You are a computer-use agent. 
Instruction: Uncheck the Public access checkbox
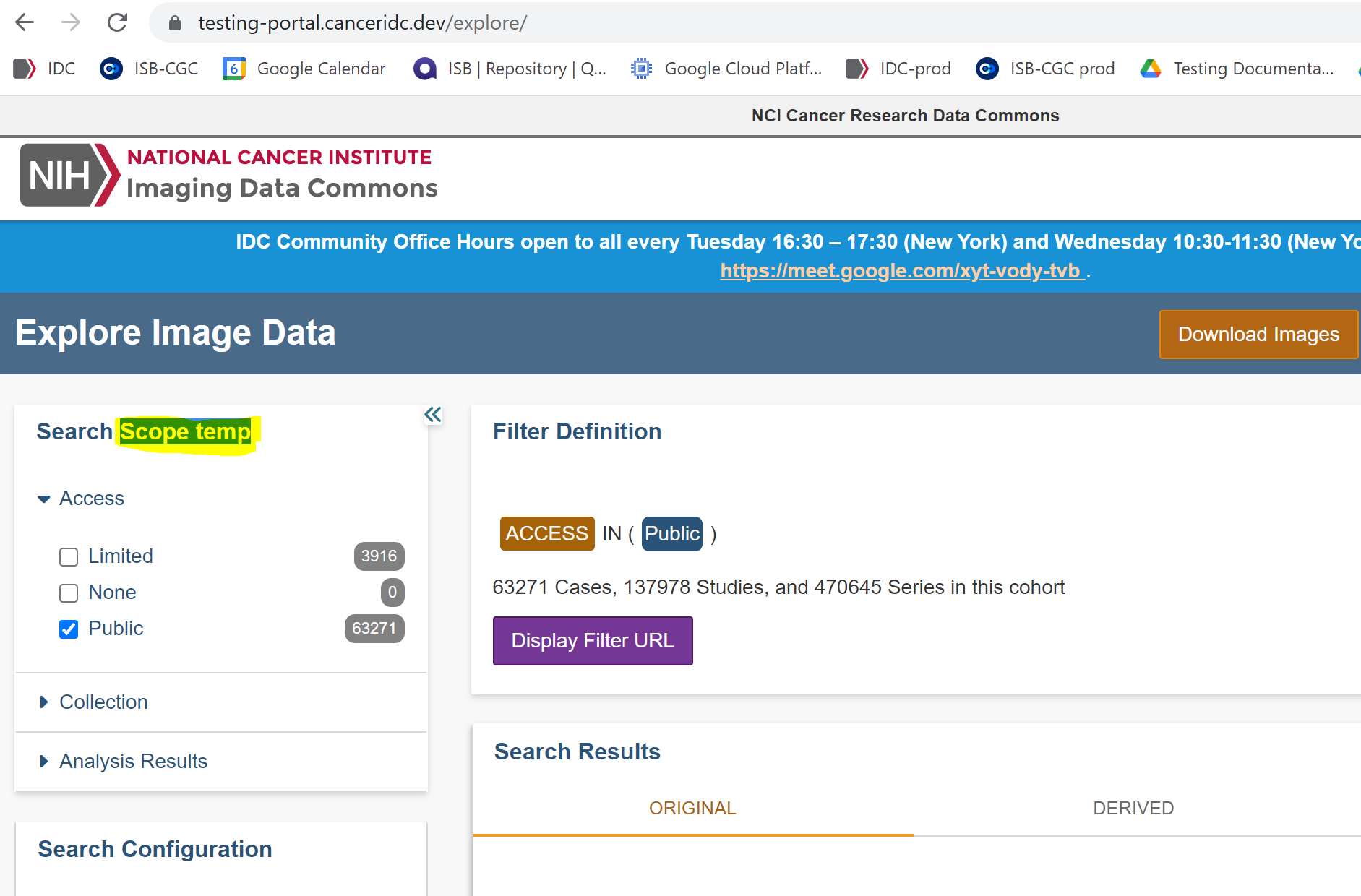point(69,629)
